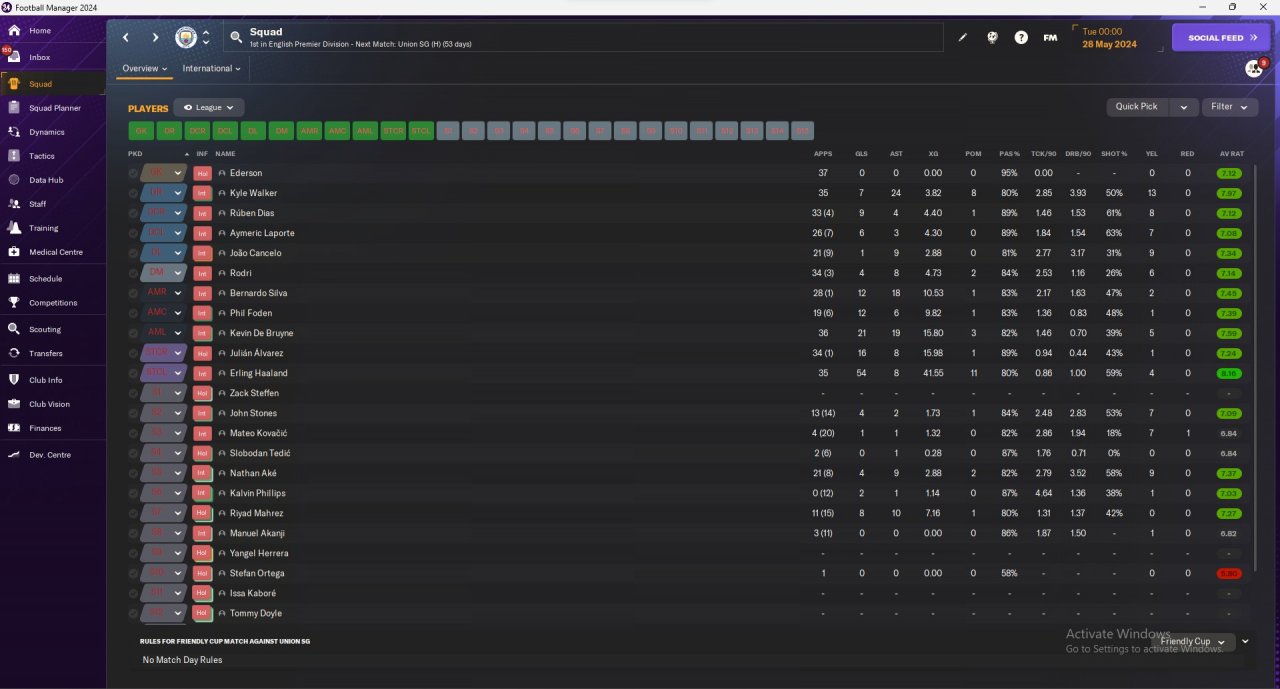Toggle the picked circle for Zack Steffen
Viewport: 1280px width, 689px height.
click(x=133, y=393)
